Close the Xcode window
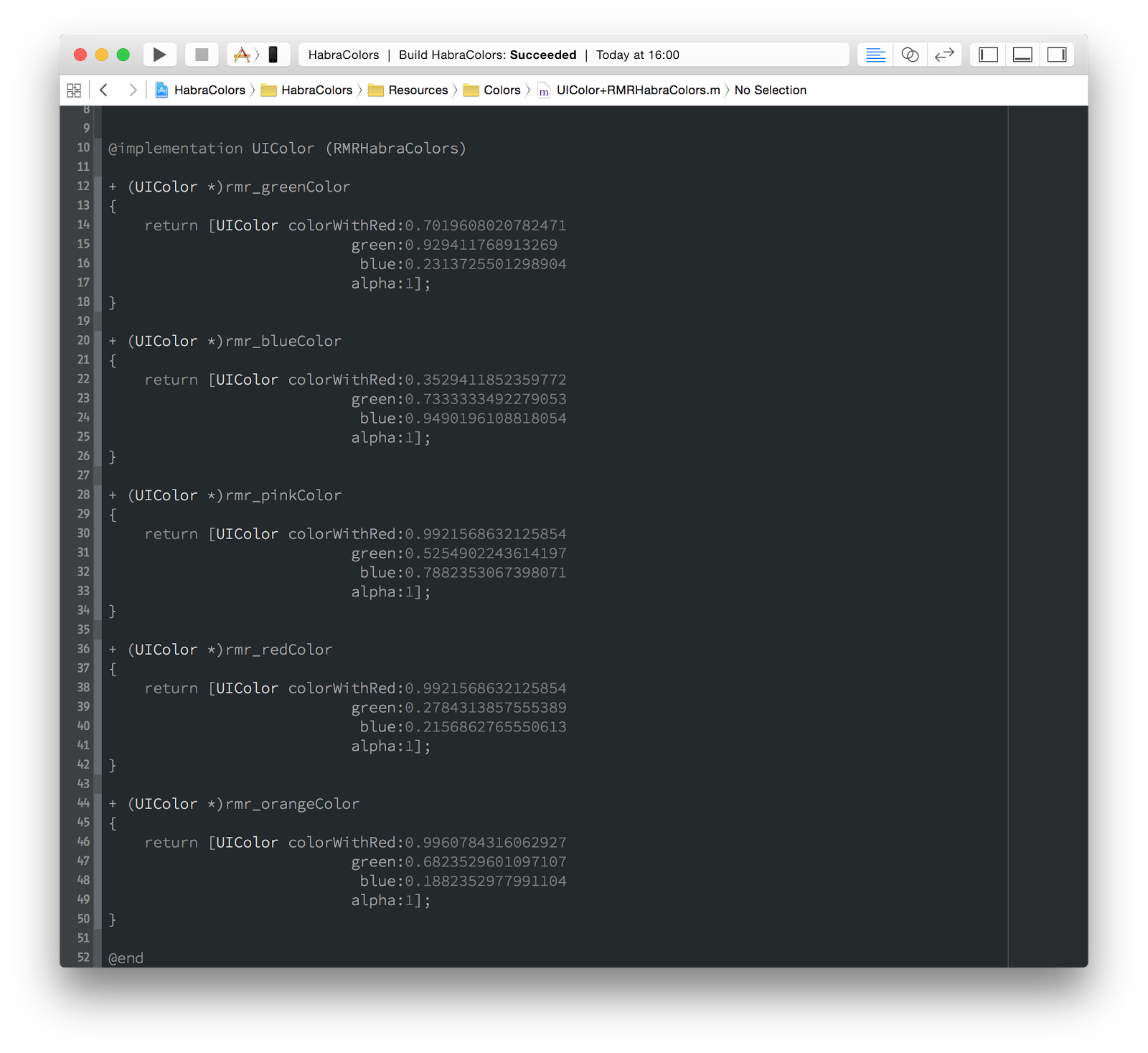 [x=80, y=55]
